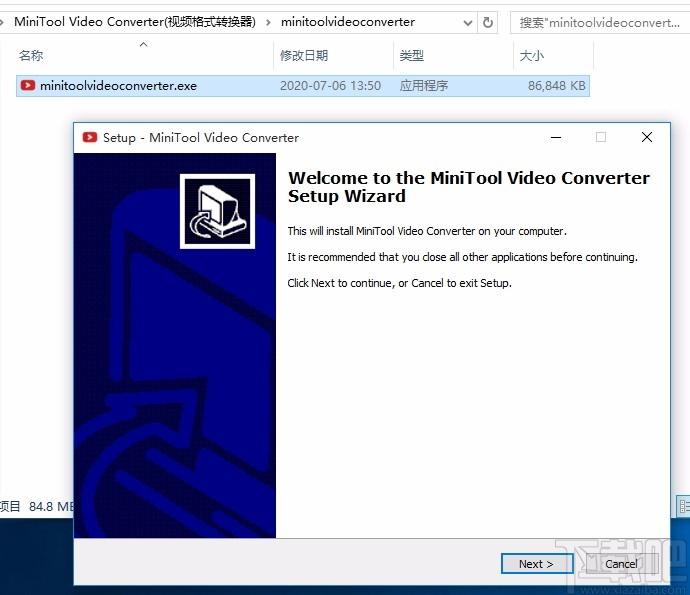The image size is (690, 595).
Task: Select the minitoolvideoconverter.exe file name
Action: [118, 85]
